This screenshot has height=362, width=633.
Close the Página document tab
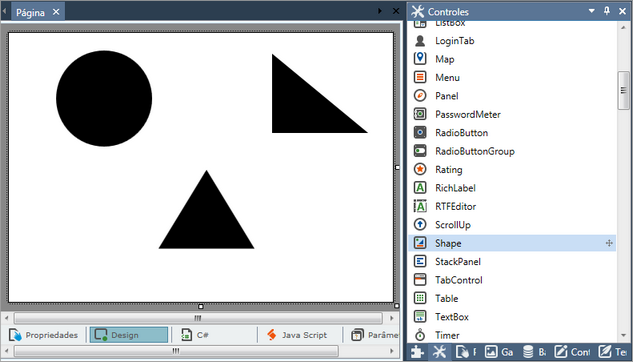56,12
